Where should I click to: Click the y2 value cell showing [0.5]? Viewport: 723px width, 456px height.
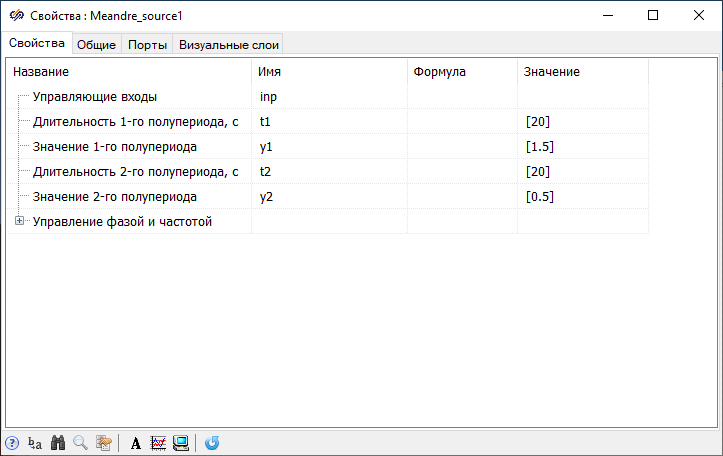582,197
